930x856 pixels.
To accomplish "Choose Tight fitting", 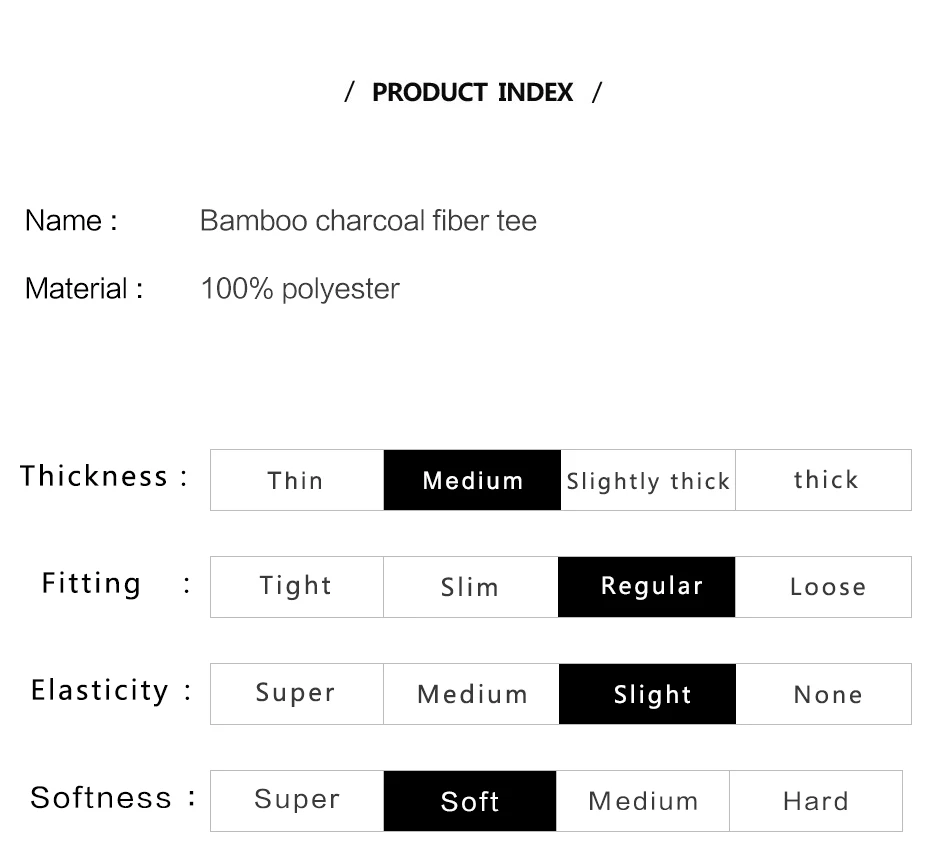I will [296, 586].
